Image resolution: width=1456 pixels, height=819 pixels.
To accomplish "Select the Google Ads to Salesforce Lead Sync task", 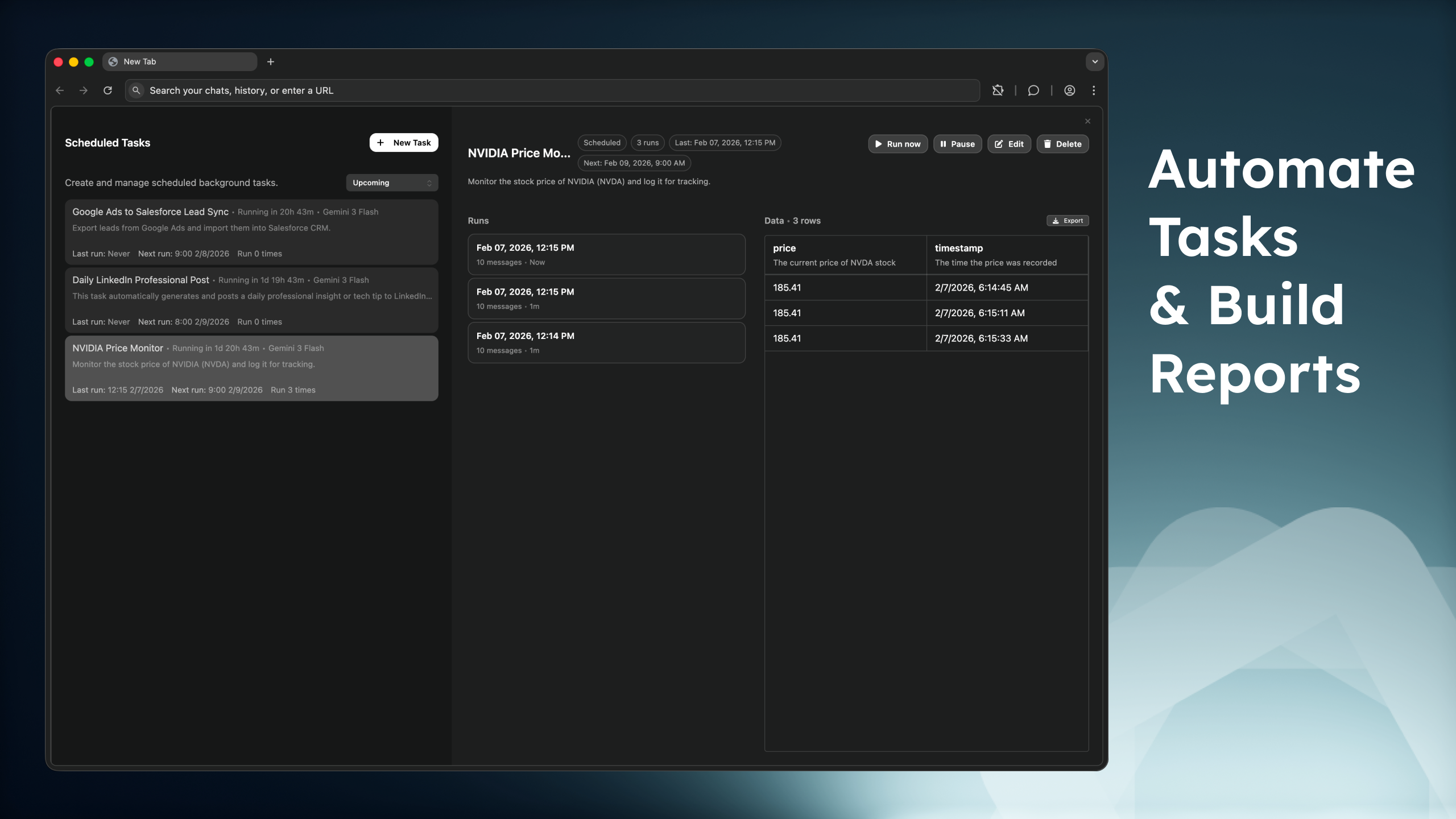I will [251, 231].
